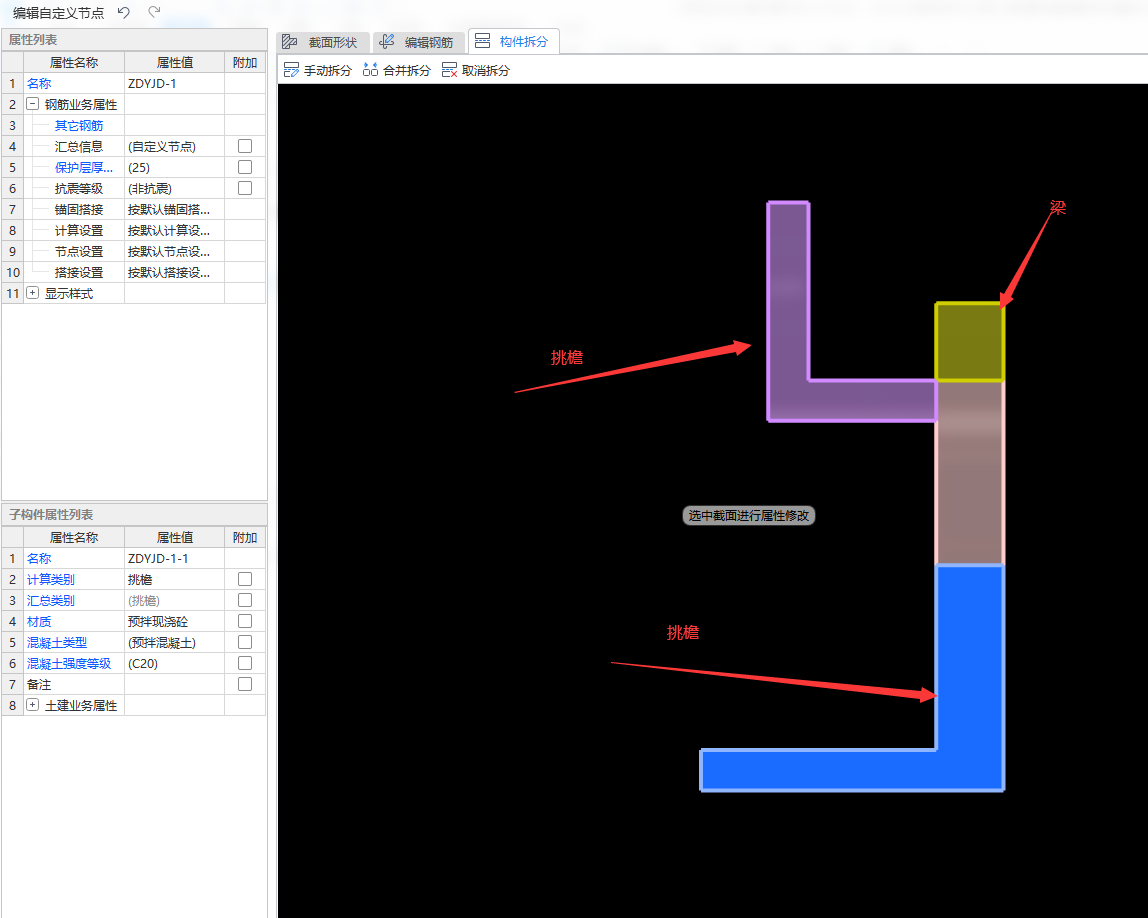1148x918 pixels.
Task: Toggle the 材质 附加 checkbox
Action: tap(245, 621)
